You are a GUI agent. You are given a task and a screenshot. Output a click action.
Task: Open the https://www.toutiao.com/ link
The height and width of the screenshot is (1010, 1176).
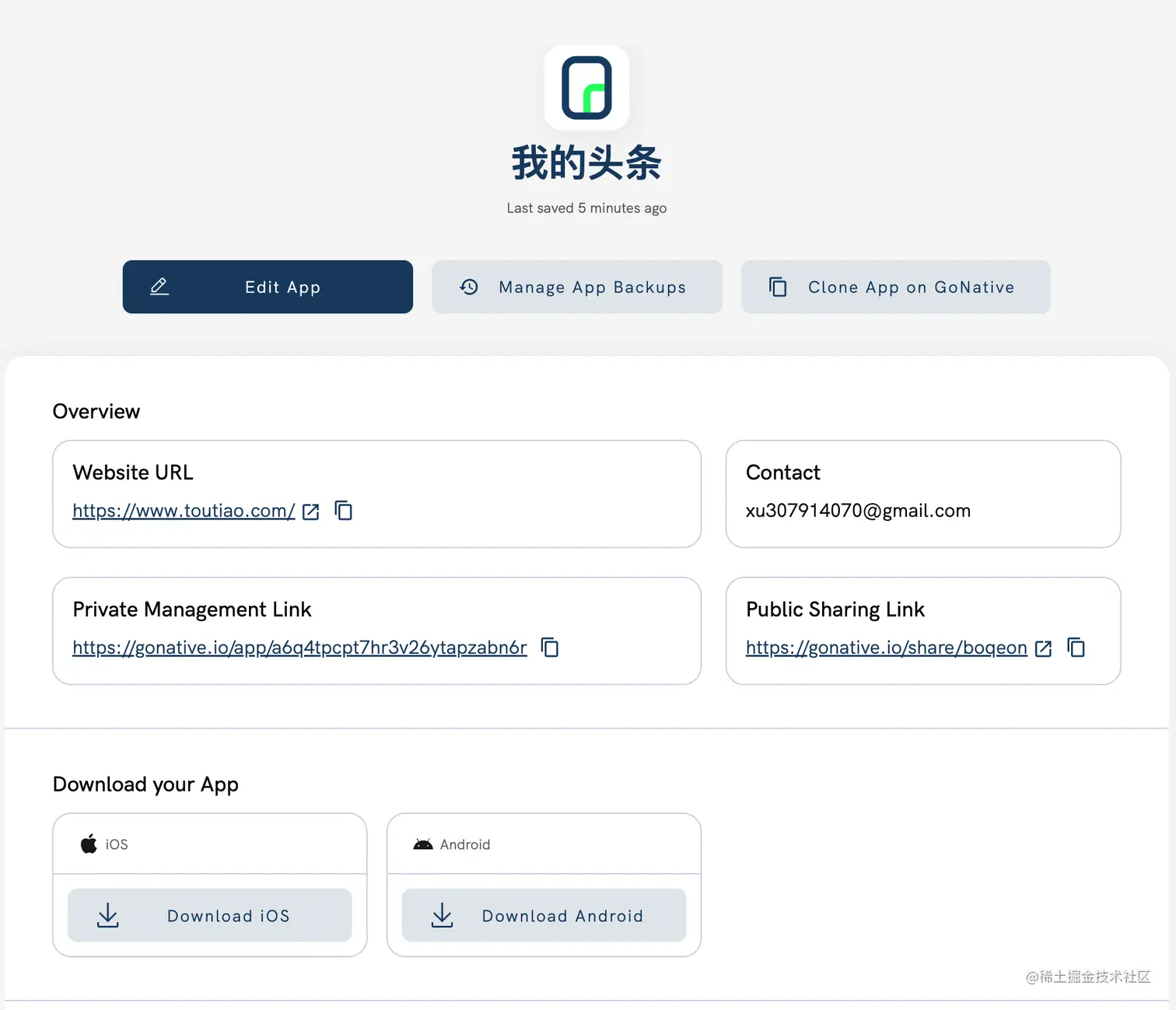[184, 511]
